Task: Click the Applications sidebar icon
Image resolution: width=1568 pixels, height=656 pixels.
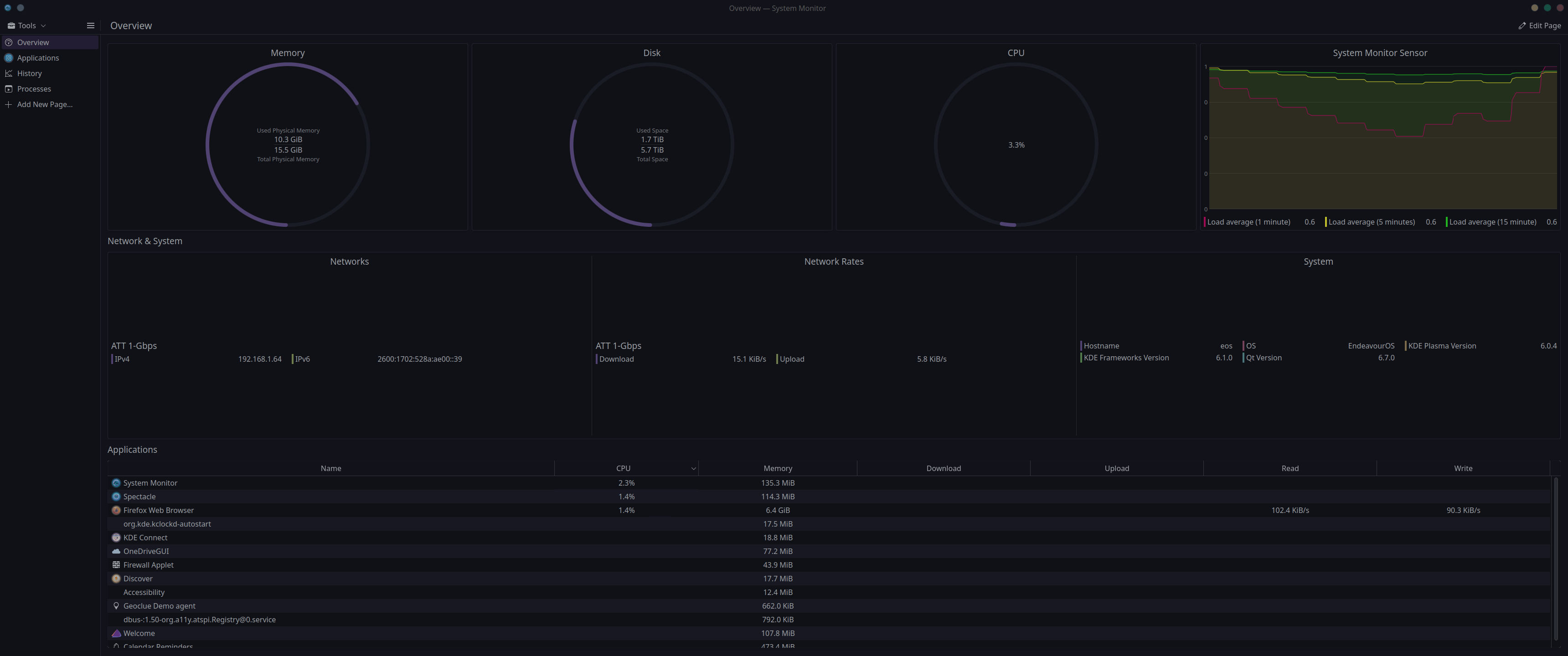Action: tap(8, 58)
